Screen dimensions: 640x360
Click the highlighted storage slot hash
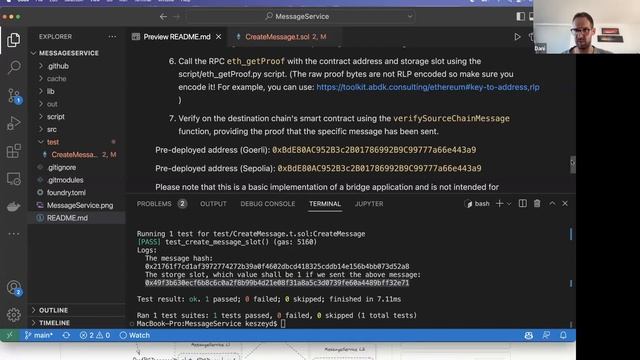coord(277,283)
